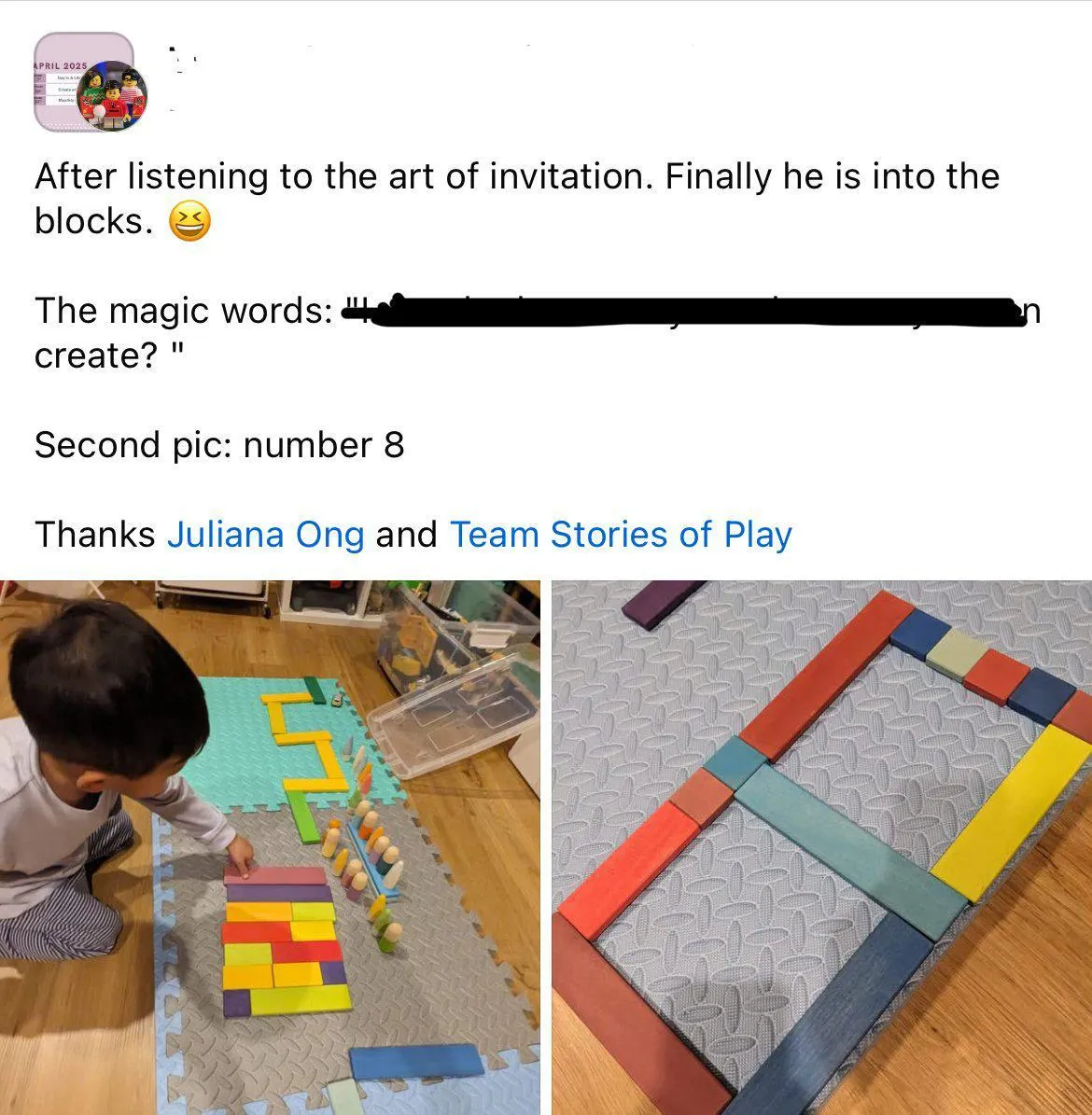Open Juliana Ong's profile link
1092x1115 pixels.
pyautogui.click(x=265, y=535)
